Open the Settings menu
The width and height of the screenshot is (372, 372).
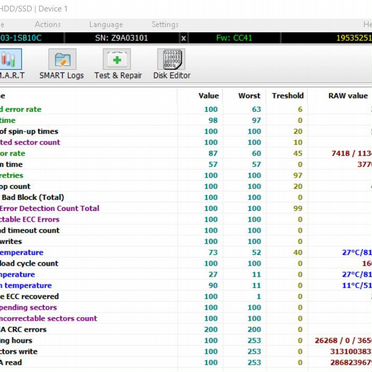pos(165,24)
